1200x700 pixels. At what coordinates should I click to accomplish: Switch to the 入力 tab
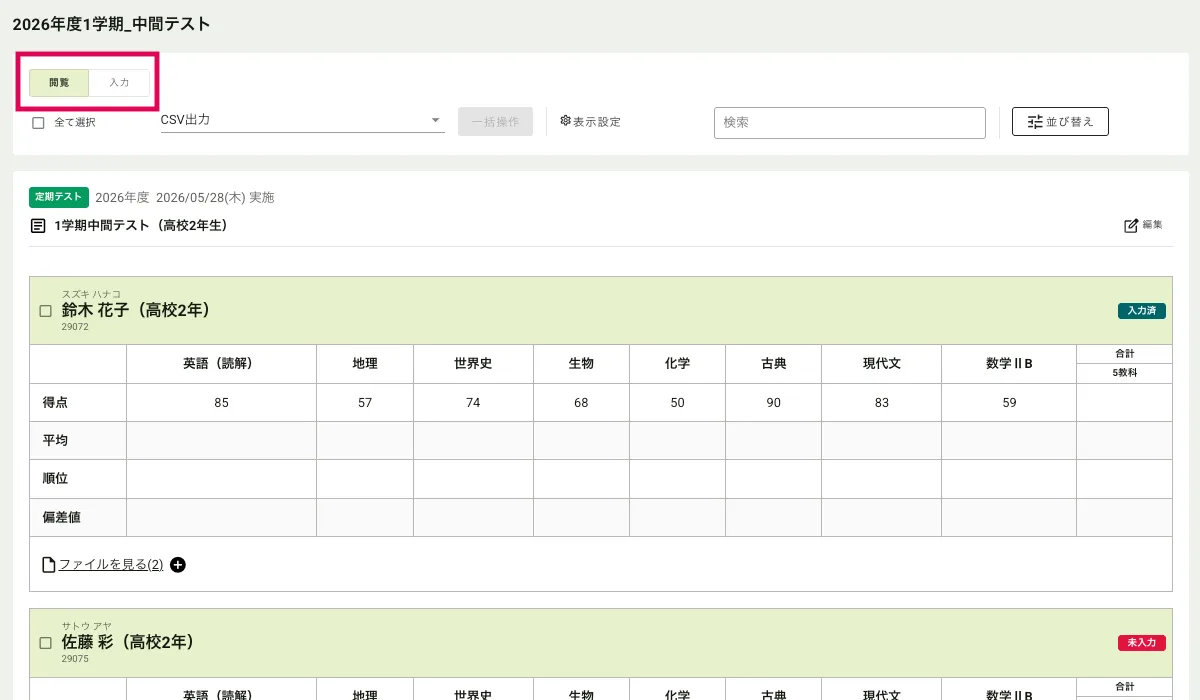(119, 82)
